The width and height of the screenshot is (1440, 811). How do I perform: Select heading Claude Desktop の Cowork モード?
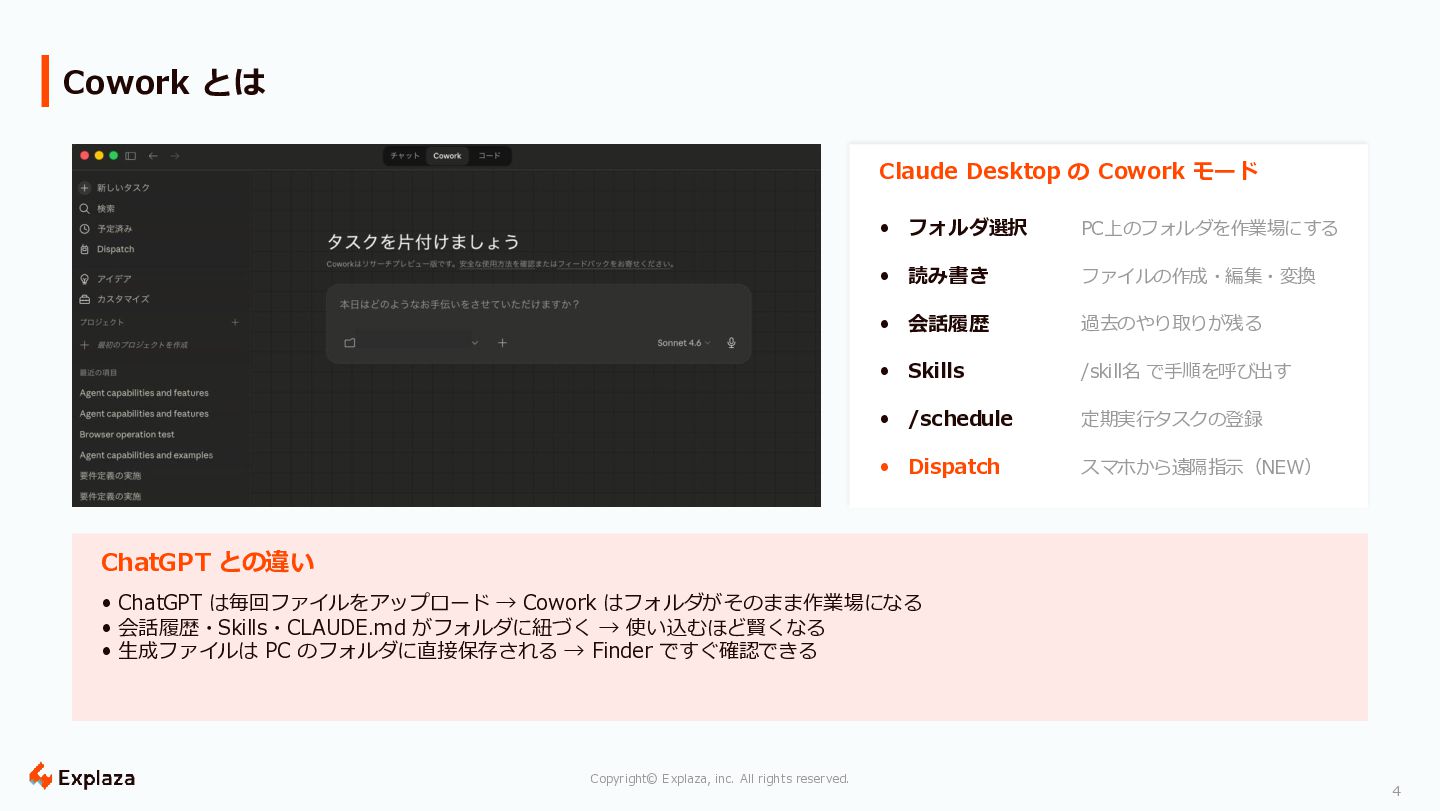point(1068,171)
